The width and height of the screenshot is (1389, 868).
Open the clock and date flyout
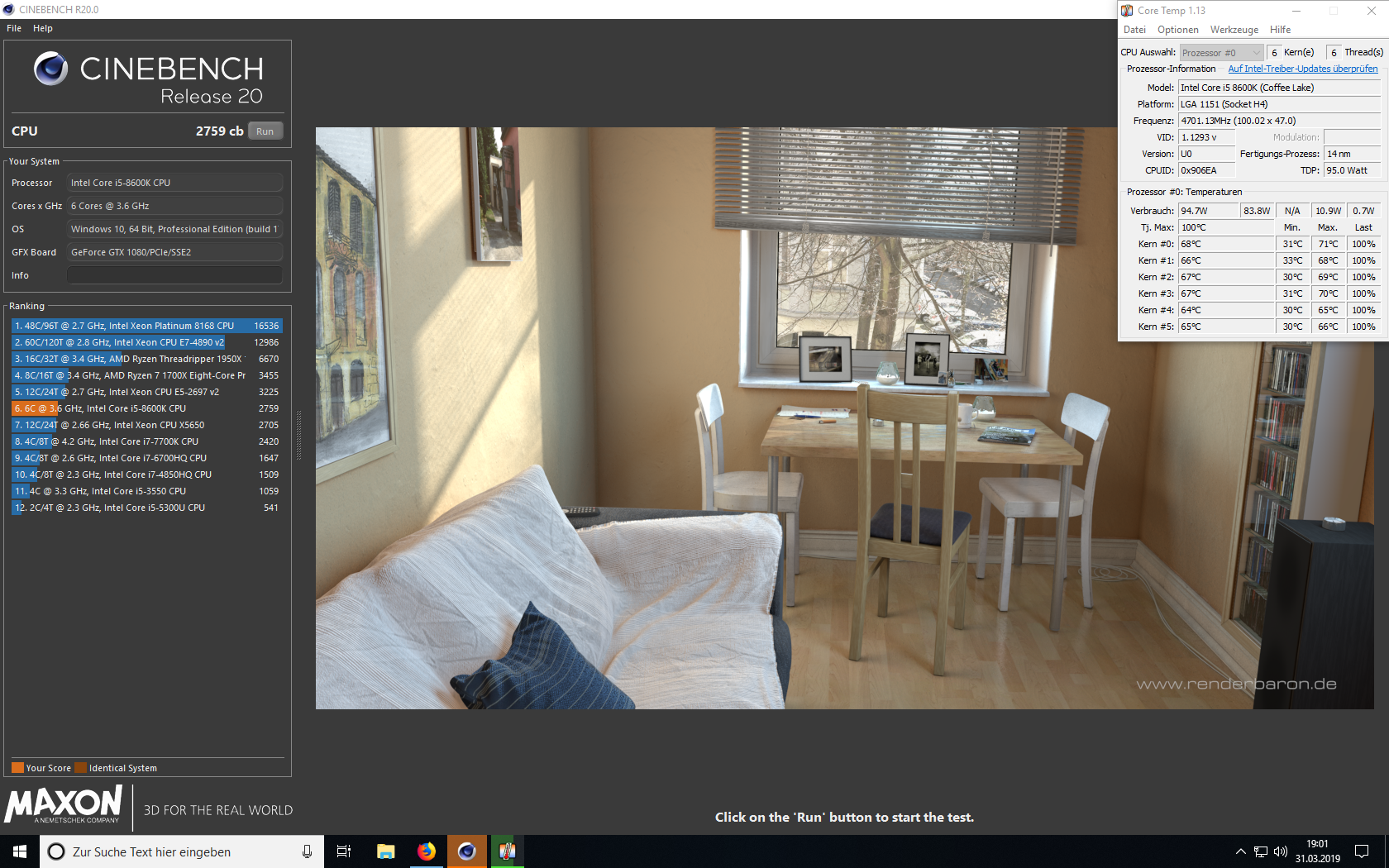click(1317, 851)
